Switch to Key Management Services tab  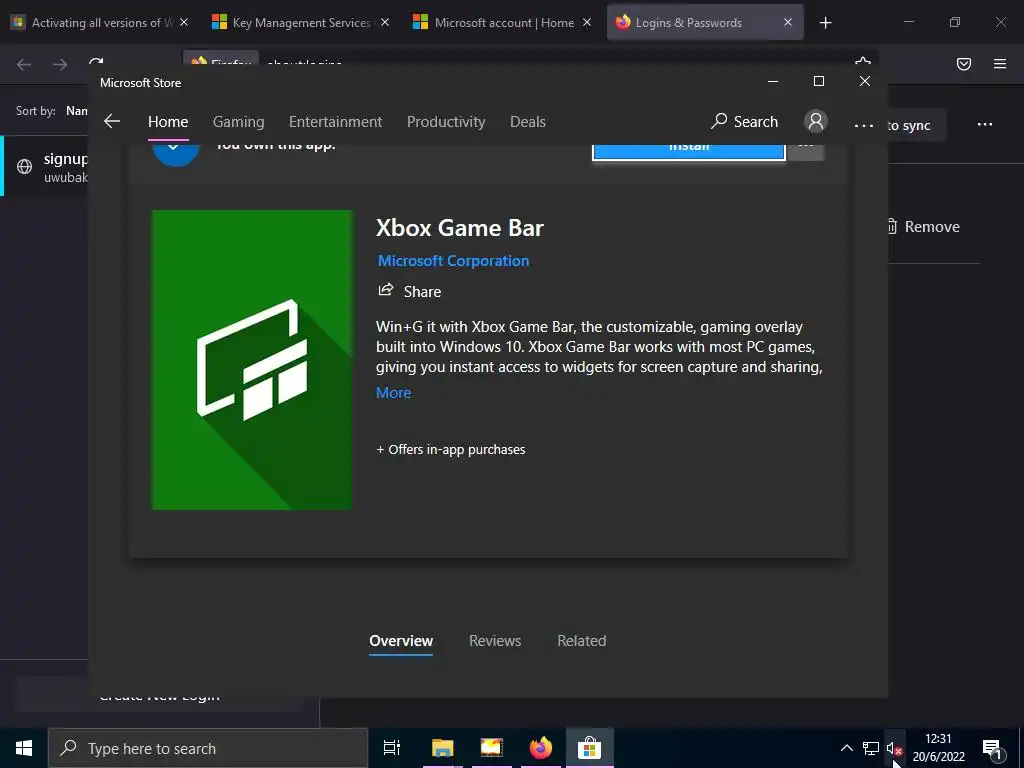tap(300, 23)
